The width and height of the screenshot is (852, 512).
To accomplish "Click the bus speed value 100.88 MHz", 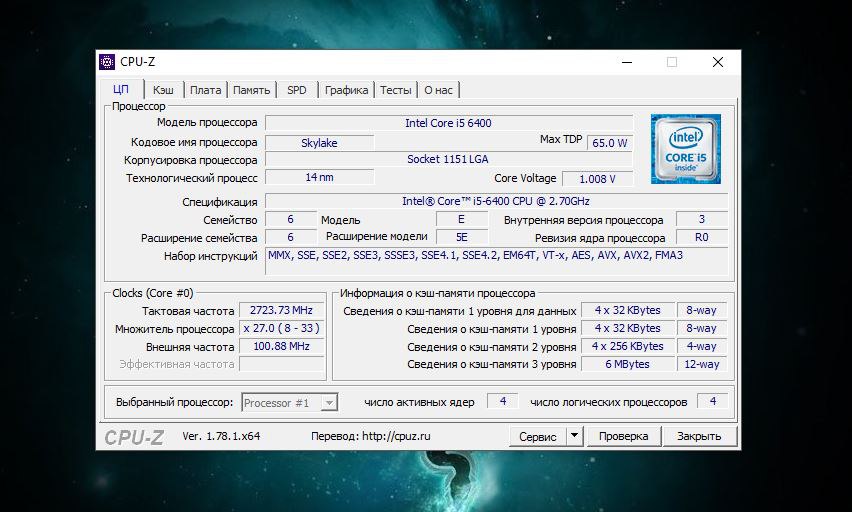I will click(281, 346).
